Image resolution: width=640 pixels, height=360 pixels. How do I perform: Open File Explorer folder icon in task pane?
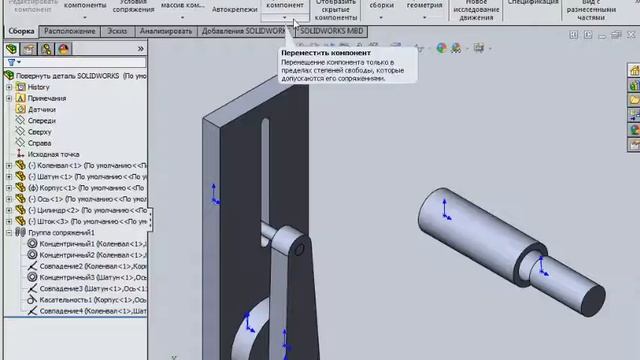634,100
